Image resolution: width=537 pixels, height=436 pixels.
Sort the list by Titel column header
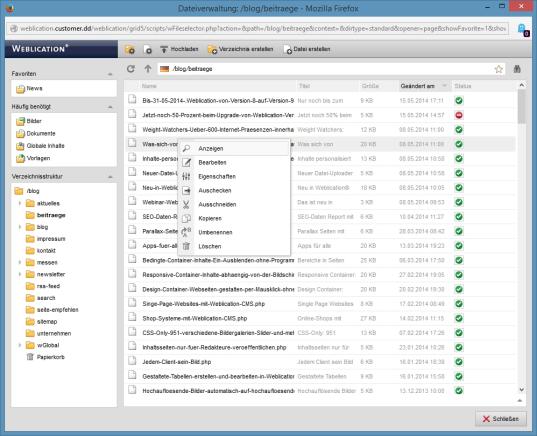[x=304, y=86]
